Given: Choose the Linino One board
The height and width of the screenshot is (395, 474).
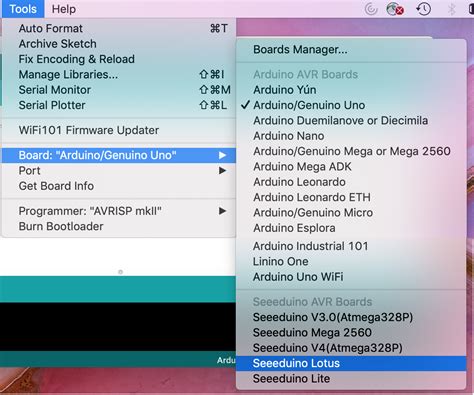Looking at the screenshot, I should [x=351, y=261].
